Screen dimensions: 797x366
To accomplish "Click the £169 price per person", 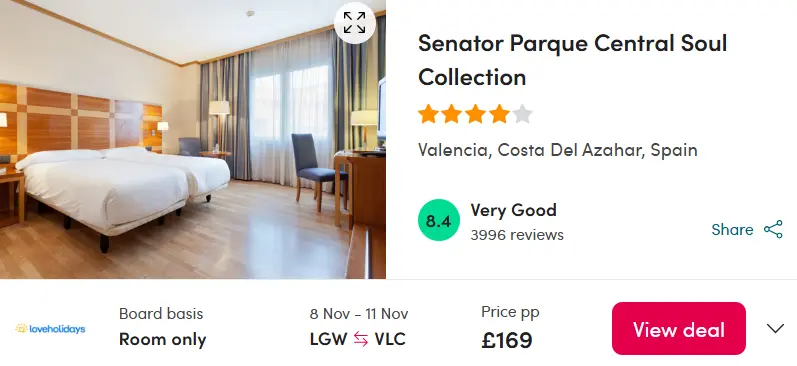I will pyautogui.click(x=507, y=340).
